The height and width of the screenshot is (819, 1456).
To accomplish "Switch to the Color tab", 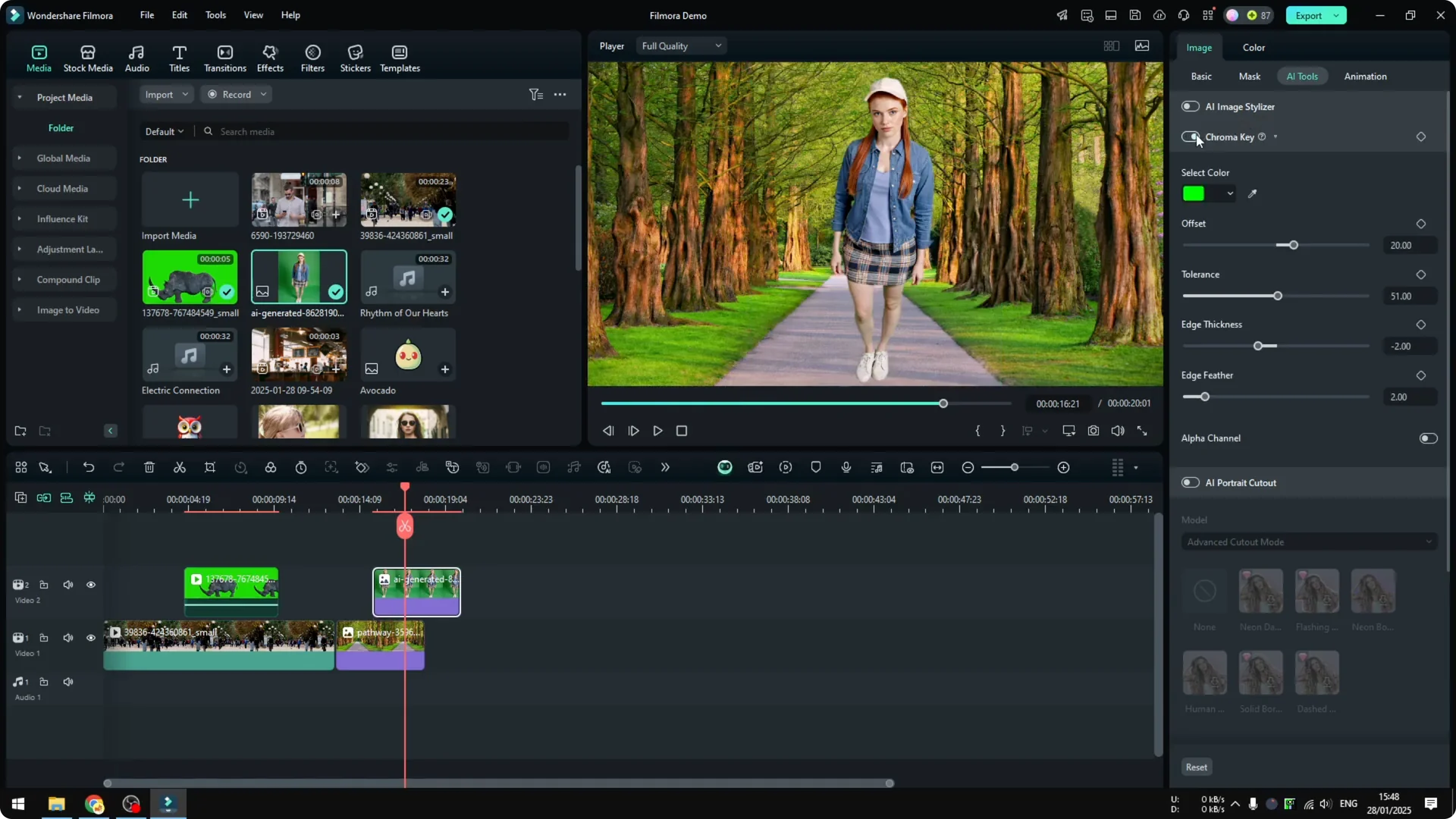I will [x=1253, y=47].
